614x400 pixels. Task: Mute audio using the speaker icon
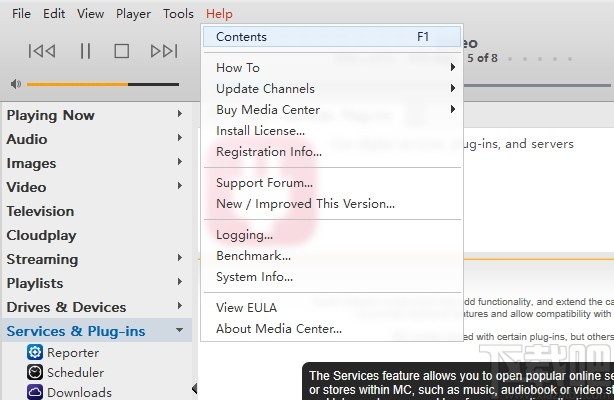click(17, 84)
